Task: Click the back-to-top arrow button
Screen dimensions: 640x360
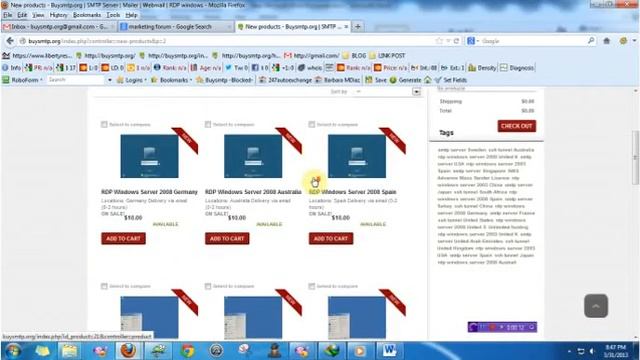Action: tap(596, 306)
